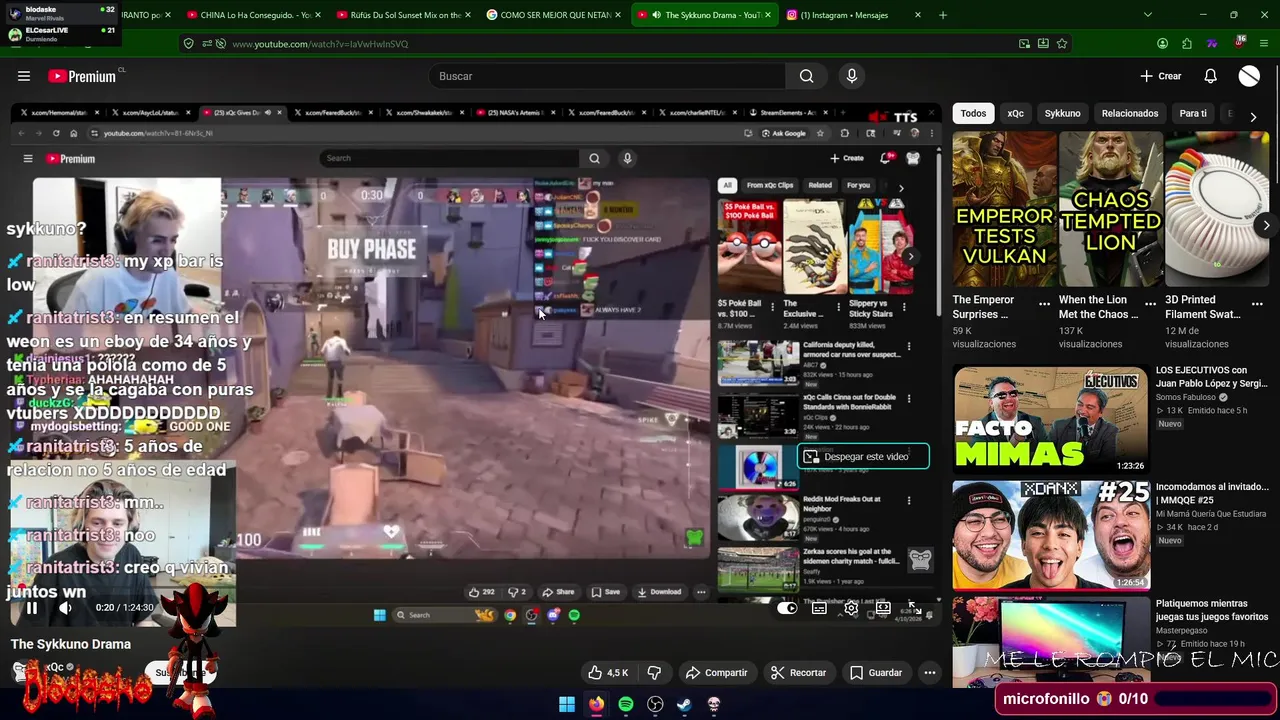Switch autoplay toggle in the player
1280x720 pixels.
[x=787, y=608]
